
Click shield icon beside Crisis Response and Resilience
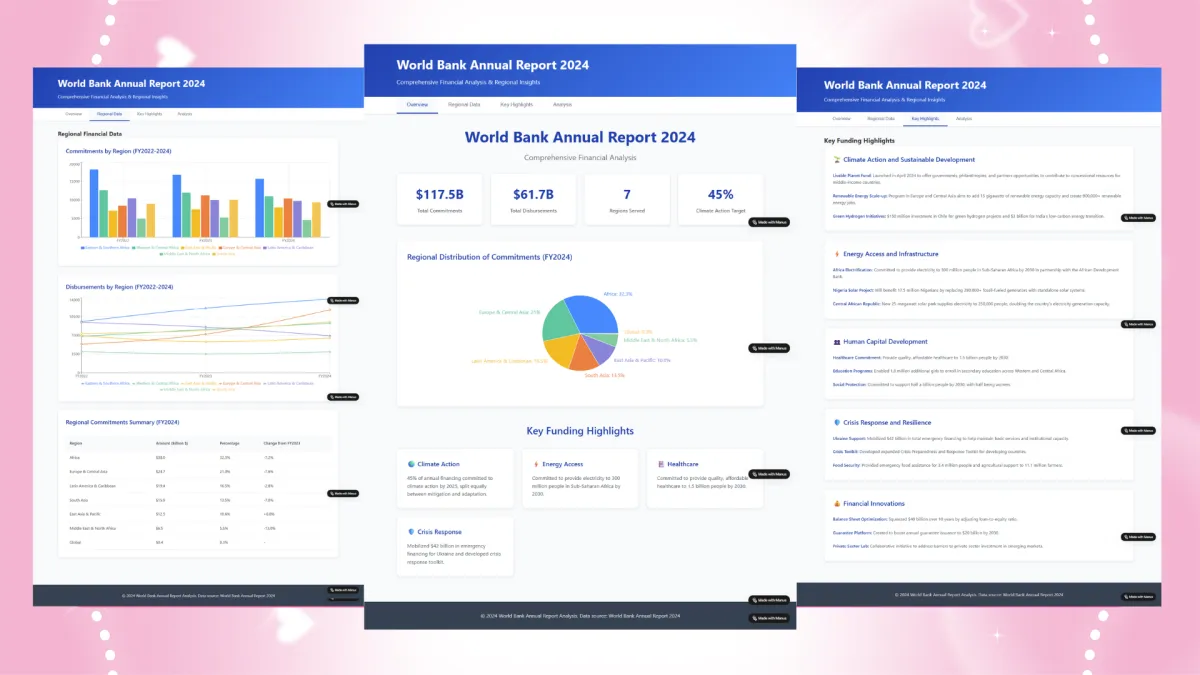coord(837,423)
